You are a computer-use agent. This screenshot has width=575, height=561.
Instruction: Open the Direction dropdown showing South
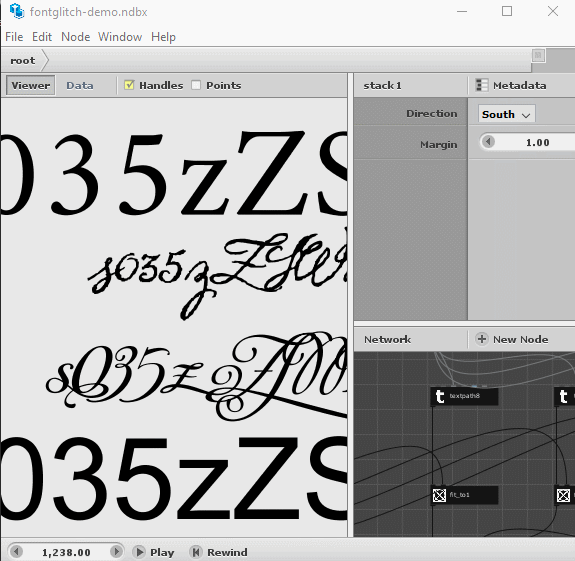[506, 114]
